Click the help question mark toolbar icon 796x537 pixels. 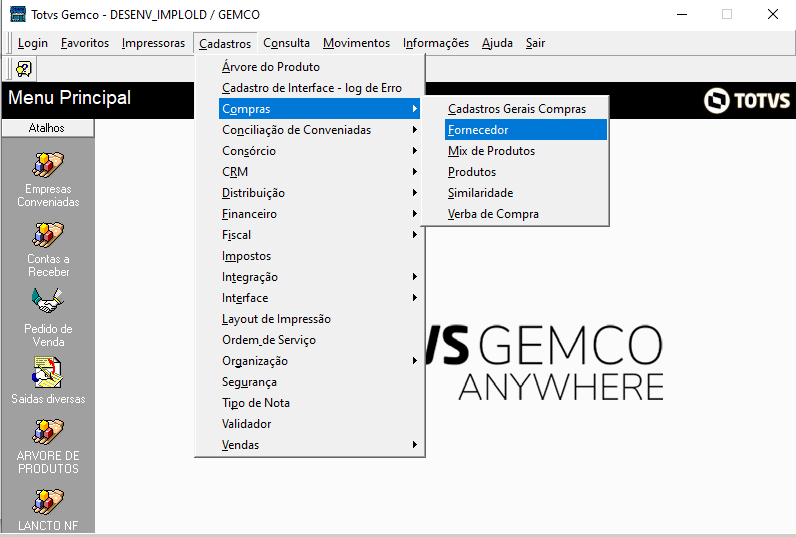(23, 69)
